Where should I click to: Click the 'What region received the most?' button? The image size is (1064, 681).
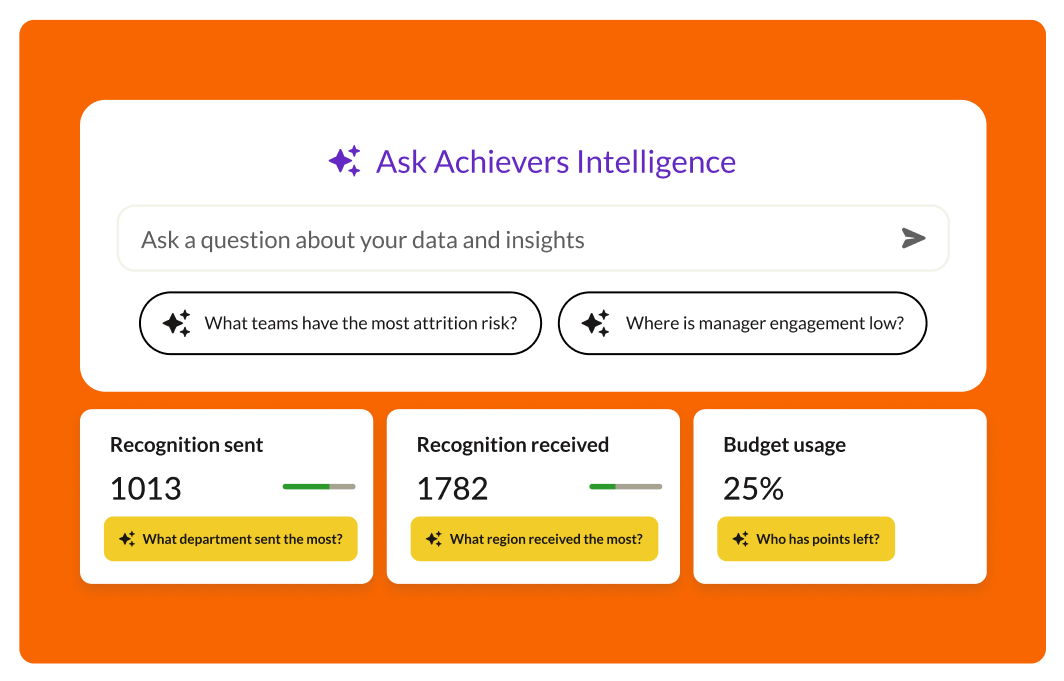click(x=534, y=538)
